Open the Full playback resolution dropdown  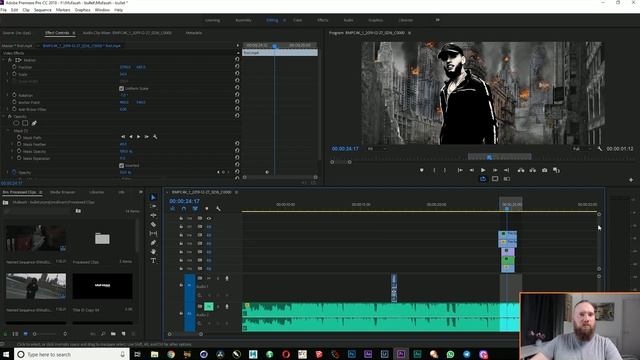[581, 149]
